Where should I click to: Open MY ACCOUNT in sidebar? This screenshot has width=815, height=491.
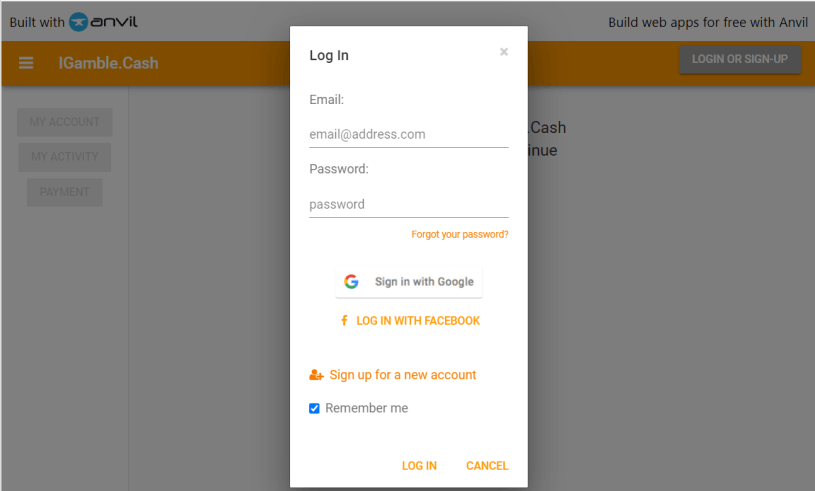pyautogui.click(x=64, y=122)
